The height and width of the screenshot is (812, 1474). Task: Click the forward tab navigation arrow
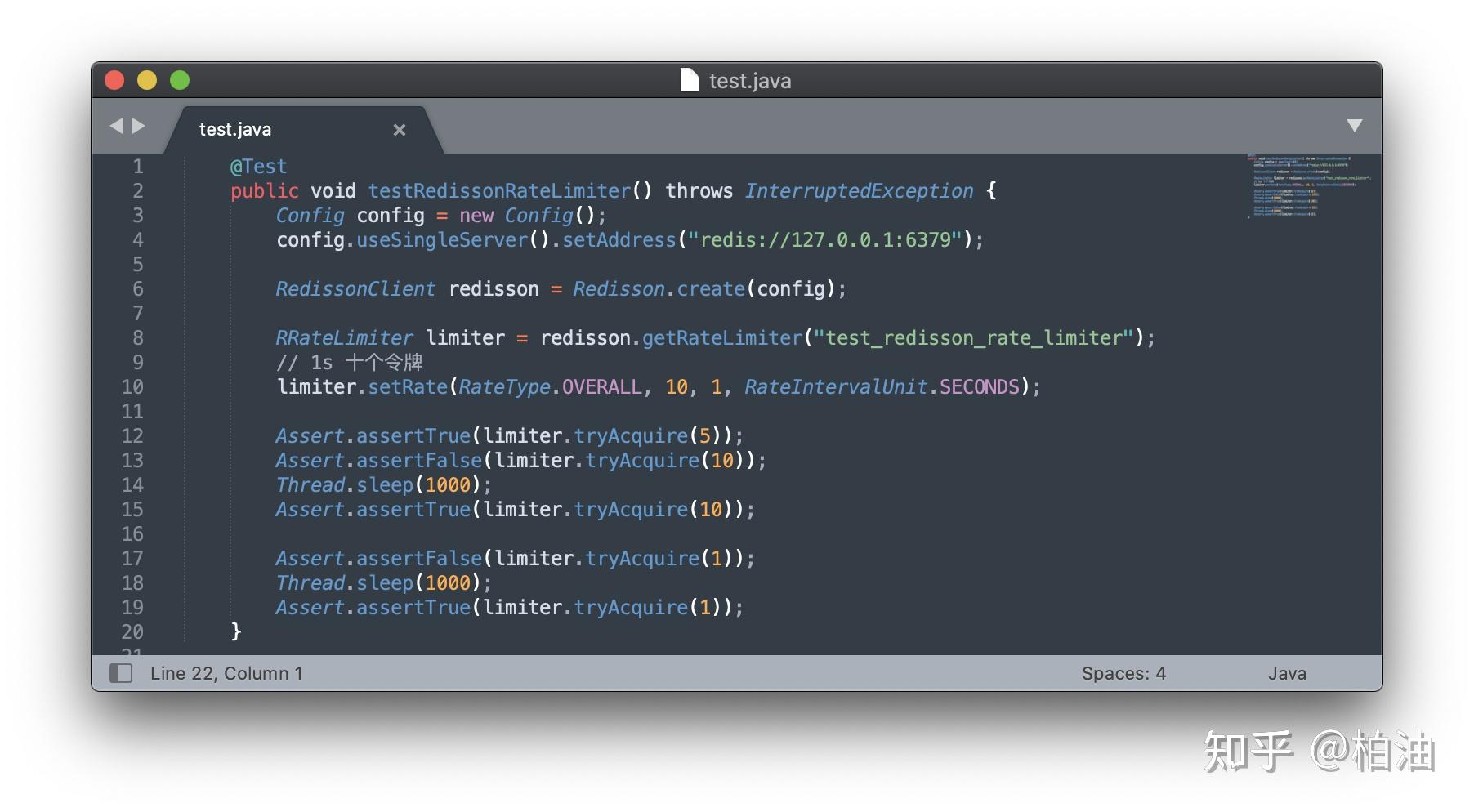coord(139,126)
